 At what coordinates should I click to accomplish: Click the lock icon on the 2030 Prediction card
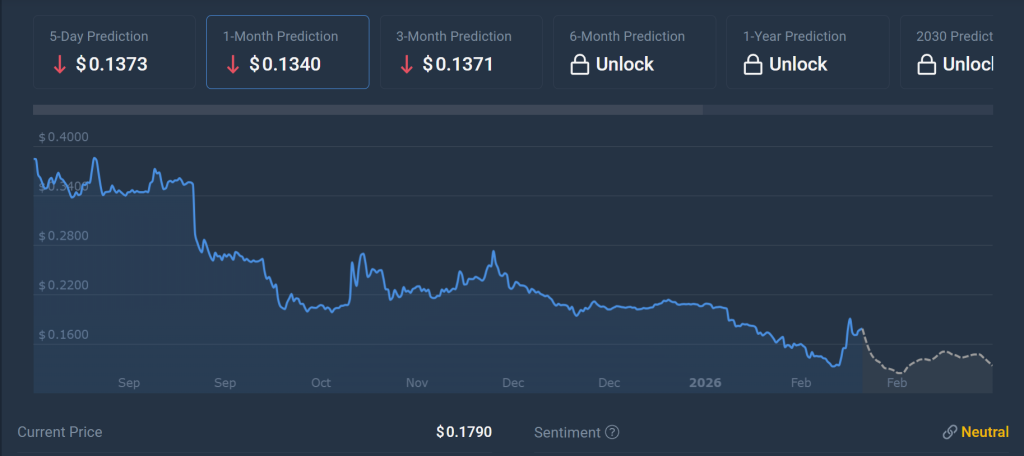point(925,65)
